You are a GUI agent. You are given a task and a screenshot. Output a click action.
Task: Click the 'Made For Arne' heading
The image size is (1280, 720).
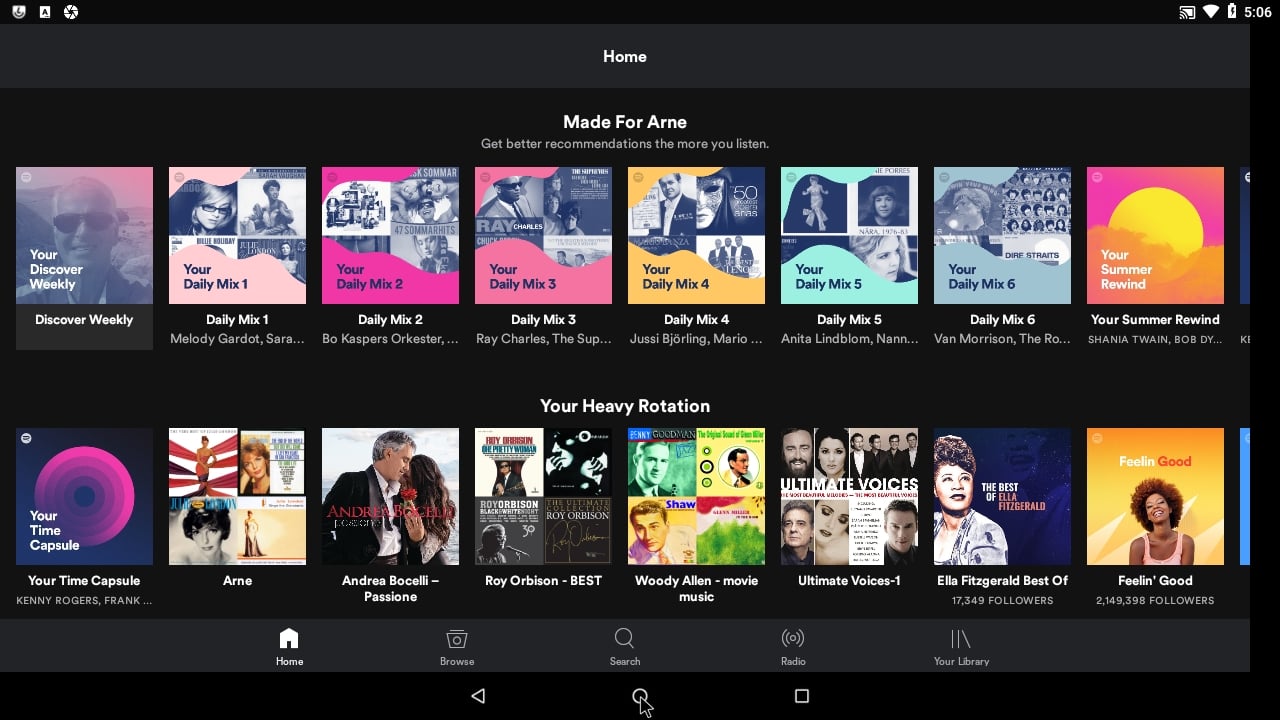625,122
